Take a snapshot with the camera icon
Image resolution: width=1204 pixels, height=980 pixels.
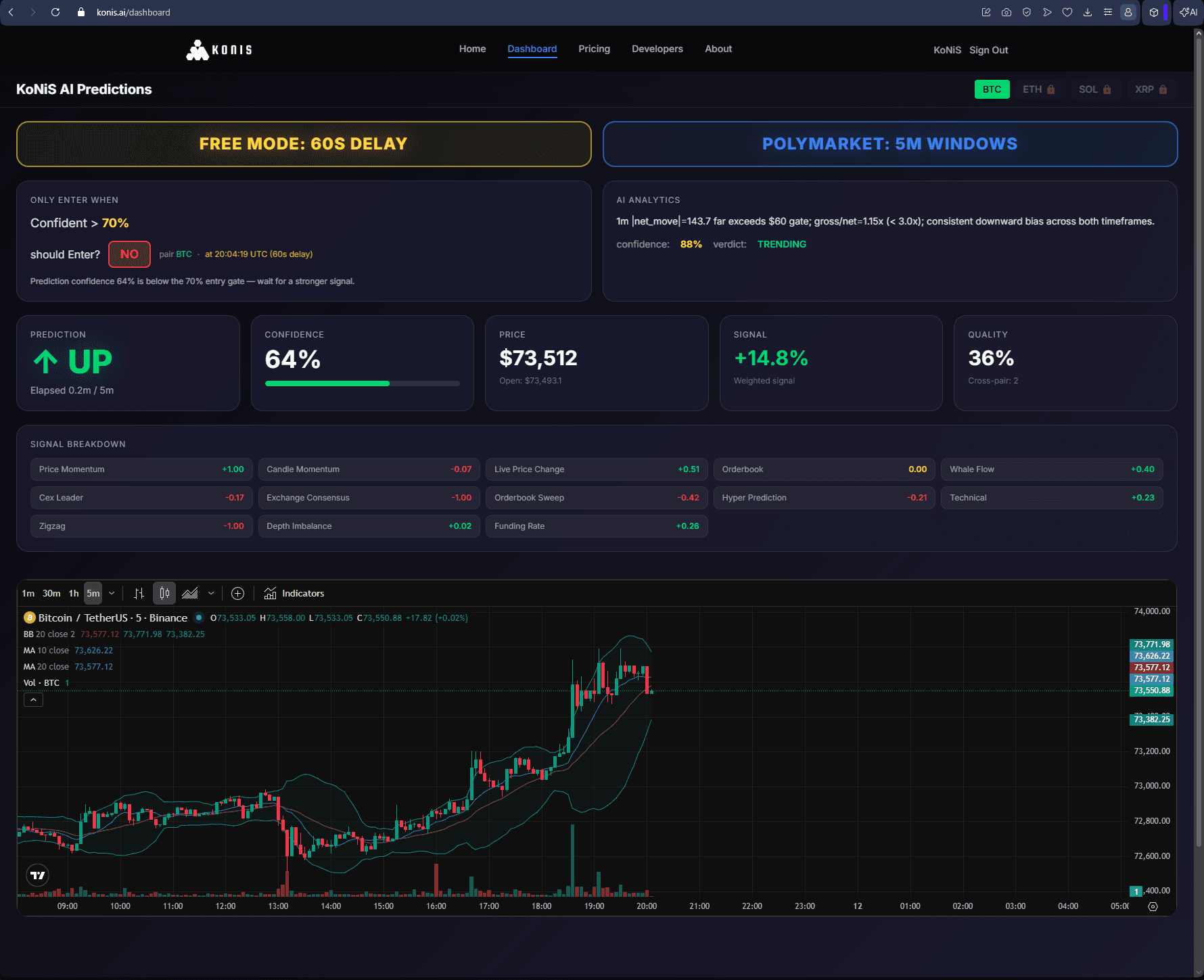(1006, 12)
